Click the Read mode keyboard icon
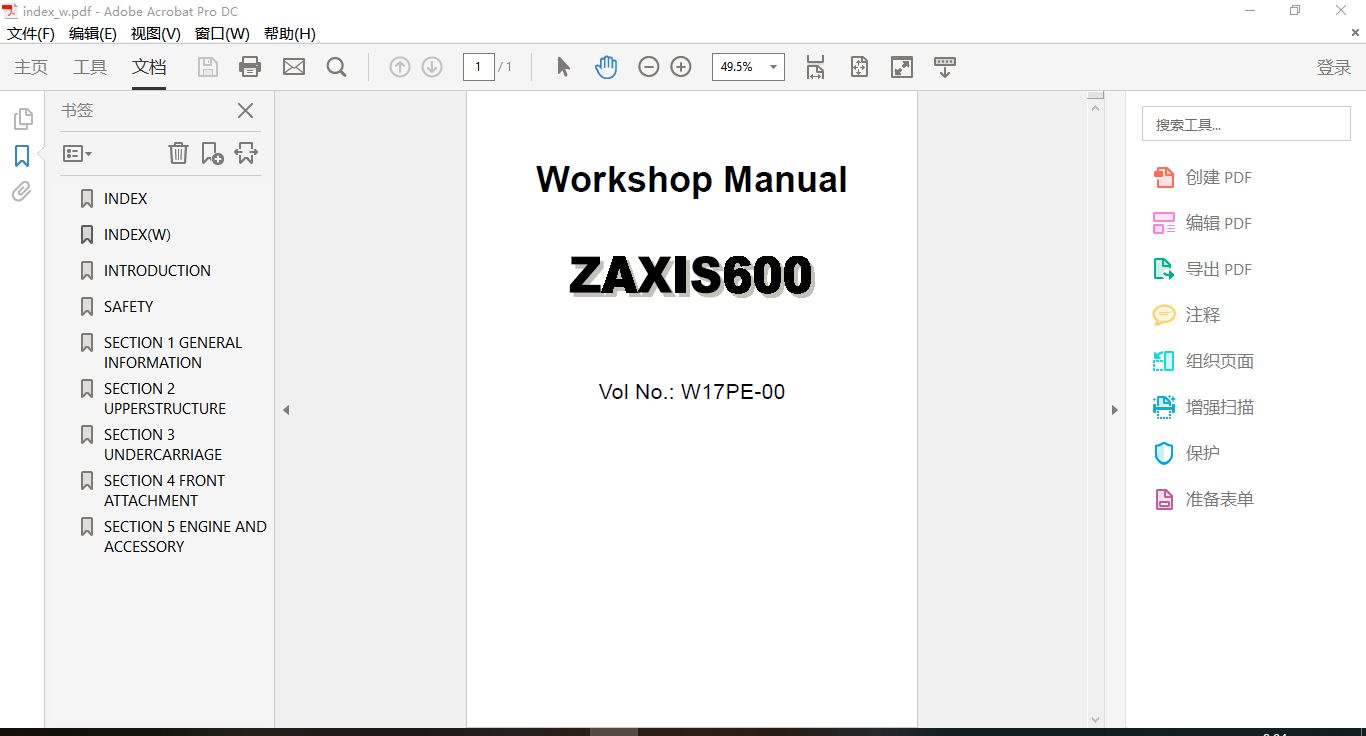The image size is (1366, 736). point(944,67)
